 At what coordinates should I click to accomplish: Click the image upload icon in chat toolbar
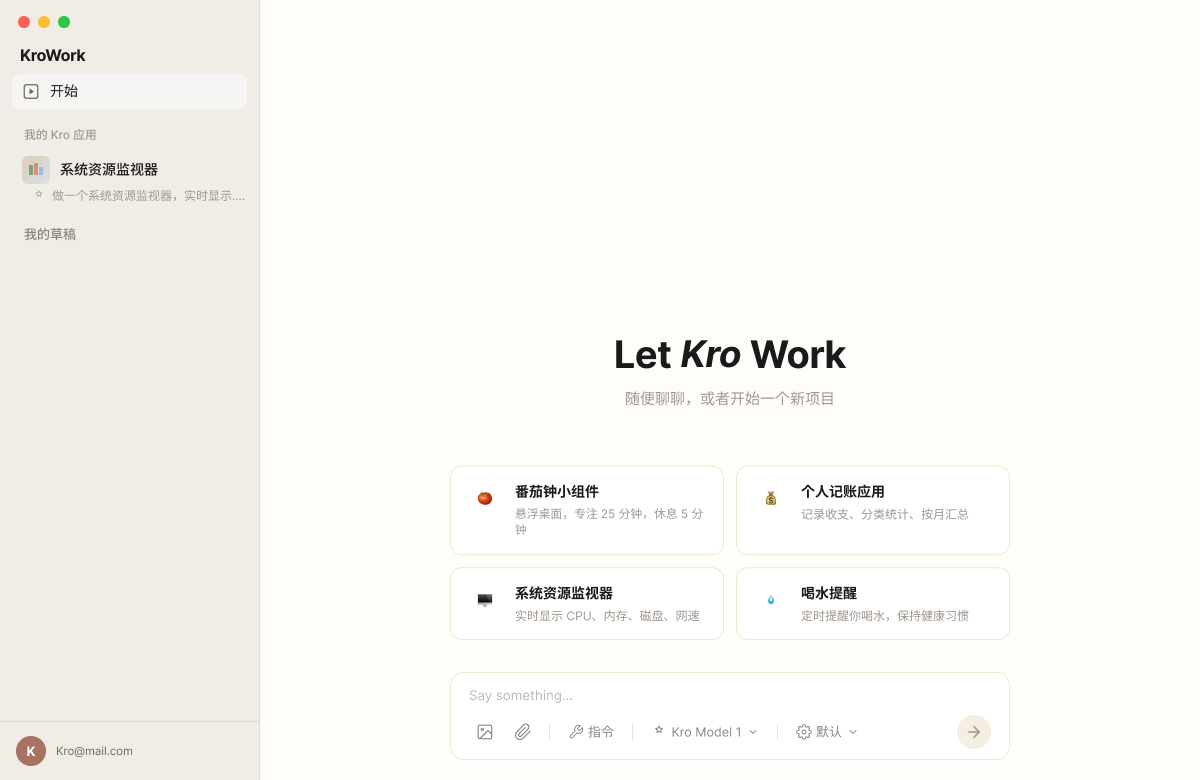tap(485, 731)
